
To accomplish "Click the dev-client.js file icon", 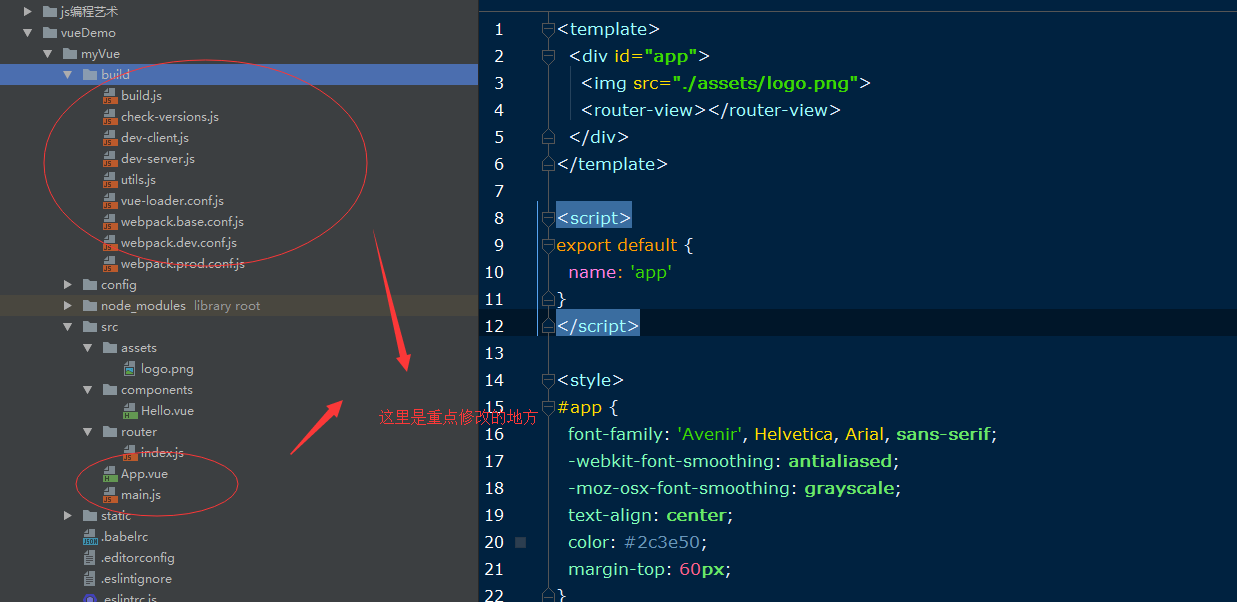I will 110,138.
